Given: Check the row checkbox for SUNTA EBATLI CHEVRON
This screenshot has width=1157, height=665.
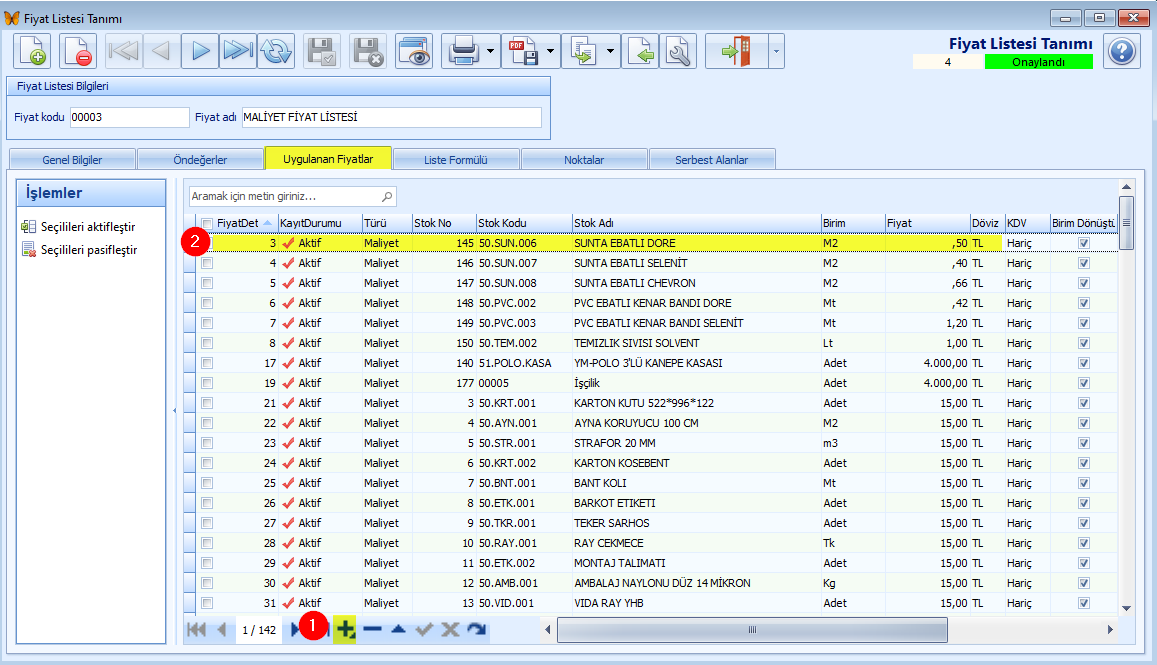Looking at the screenshot, I should [x=207, y=283].
